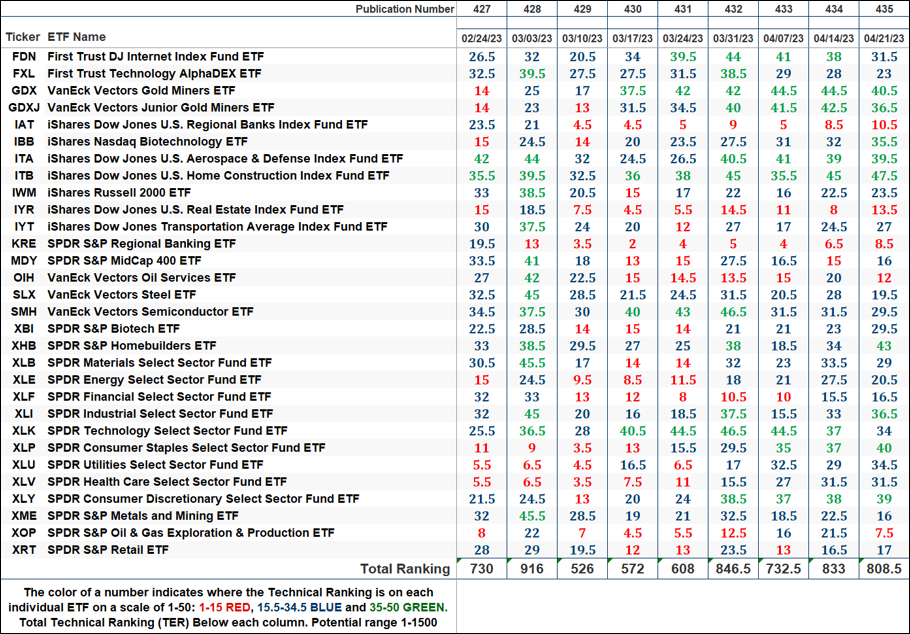
Task: Click SPDR S&P Homebuilders ETF name
Action: [x=132, y=346]
